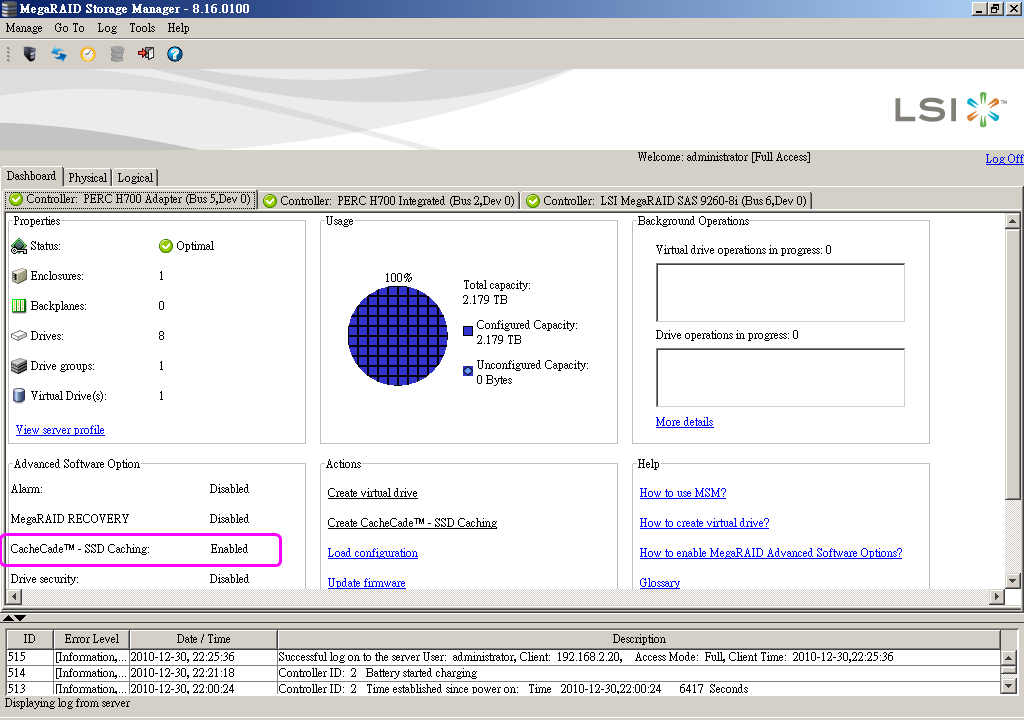Click the Virtual Drive(s) cylinder icon
Viewport: 1024px width, 720px height.
tap(19, 396)
